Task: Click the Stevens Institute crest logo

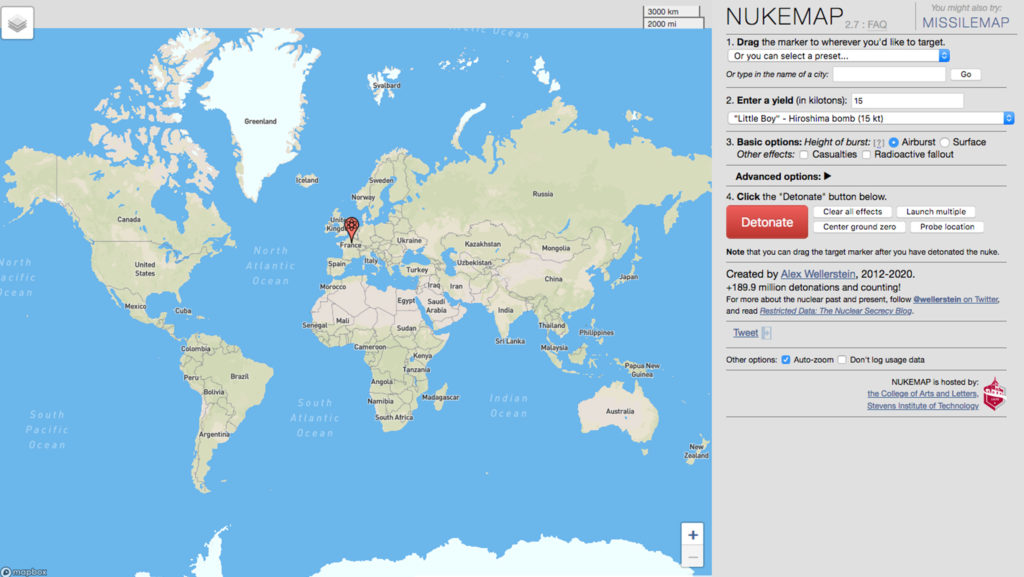Action: click(994, 394)
